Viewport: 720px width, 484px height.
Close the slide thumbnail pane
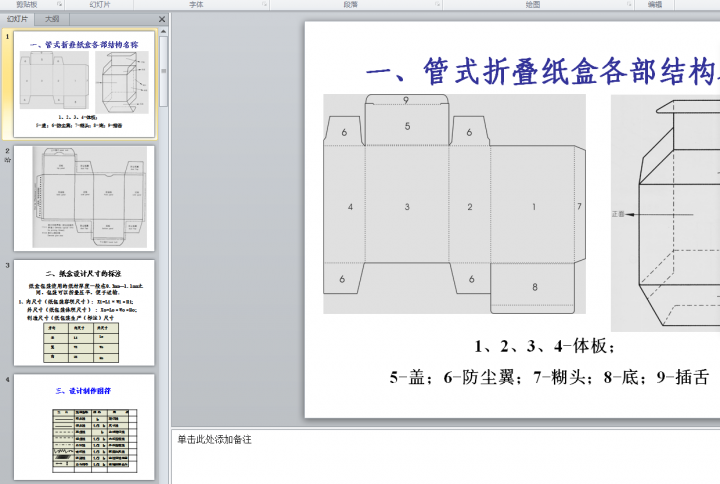(x=162, y=19)
